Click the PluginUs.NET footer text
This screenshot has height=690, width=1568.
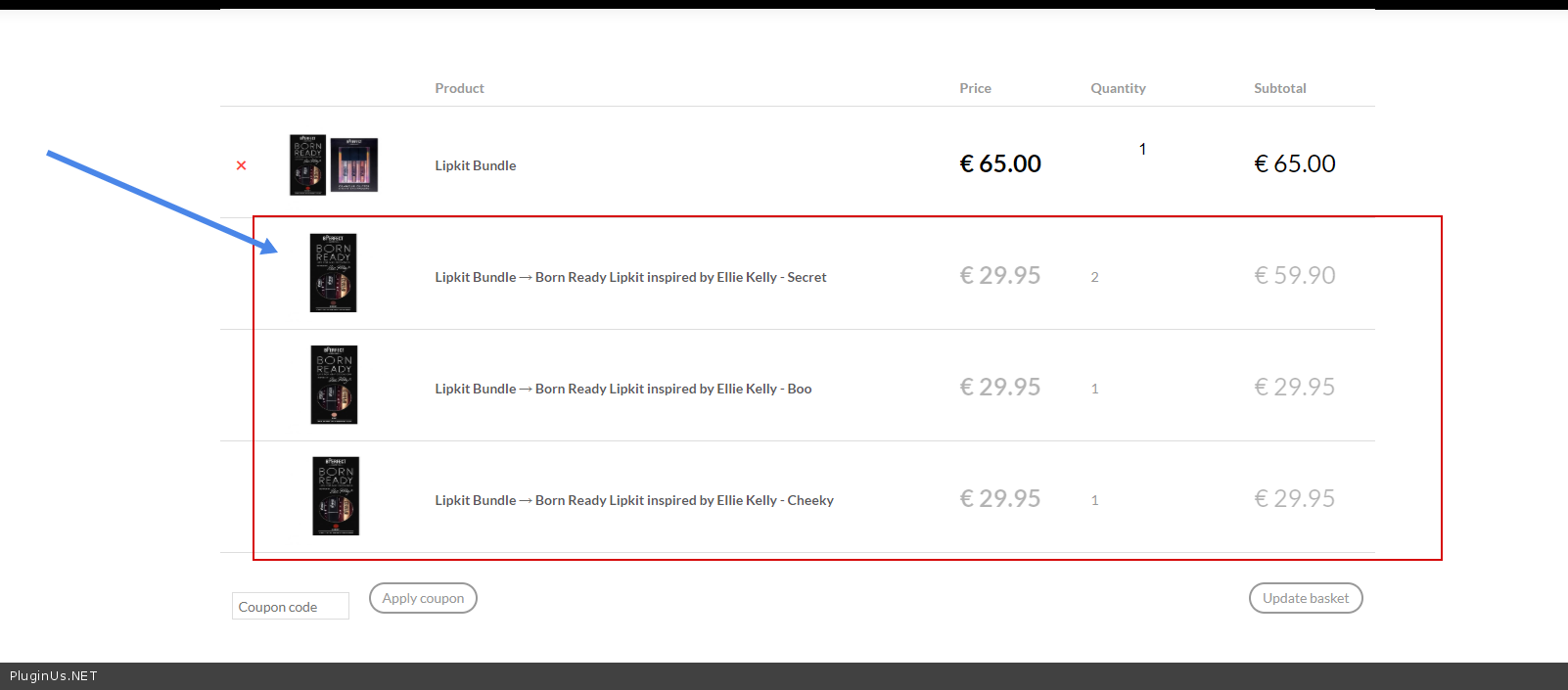click(54, 676)
